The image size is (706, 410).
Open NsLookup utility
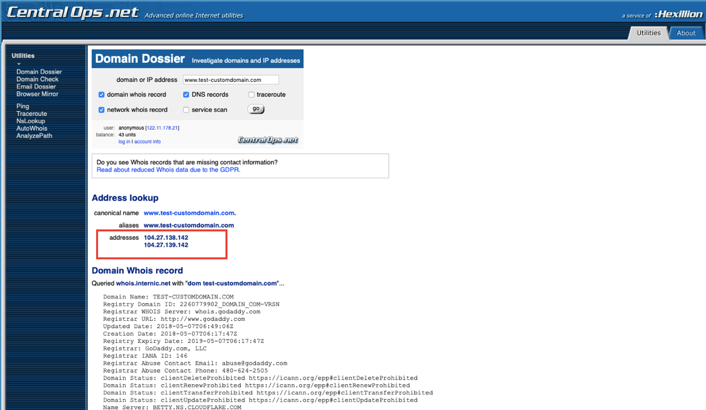pos(31,121)
